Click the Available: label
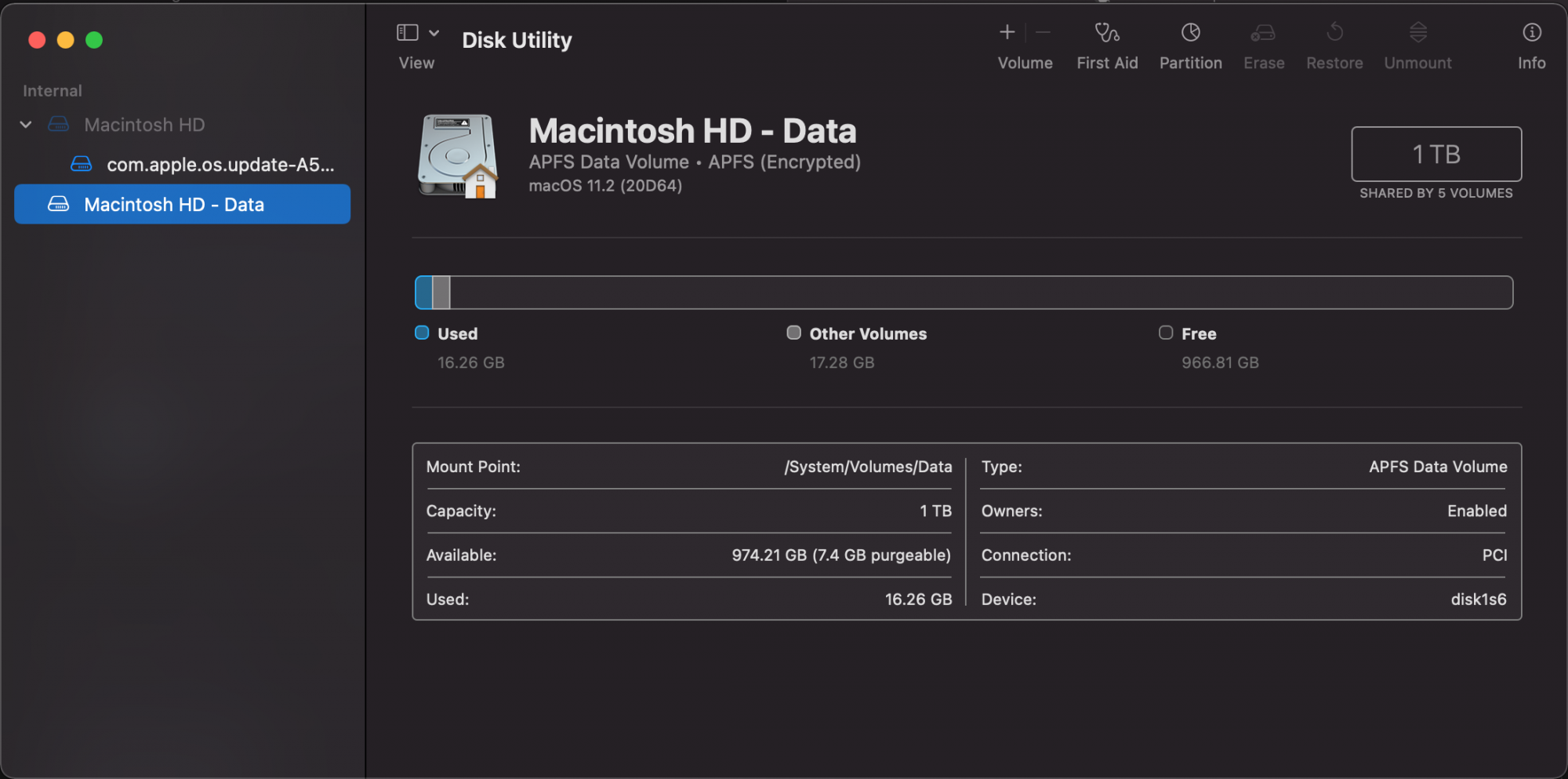This screenshot has height=779, width=1568. (461, 555)
